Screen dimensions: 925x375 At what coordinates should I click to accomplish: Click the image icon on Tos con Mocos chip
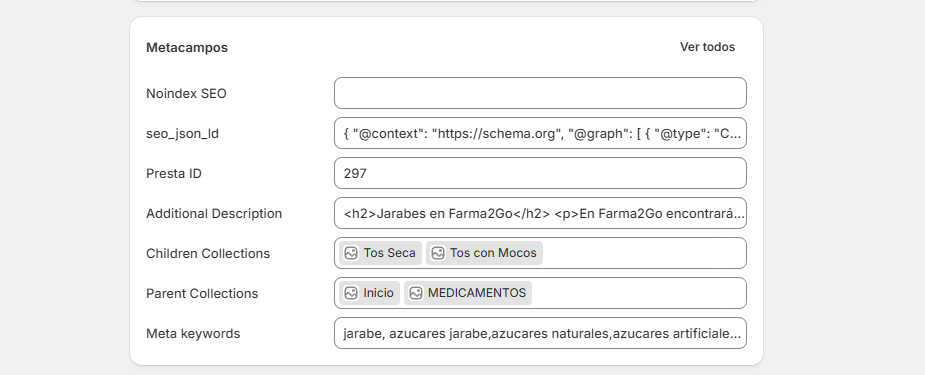[x=438, y=253]
